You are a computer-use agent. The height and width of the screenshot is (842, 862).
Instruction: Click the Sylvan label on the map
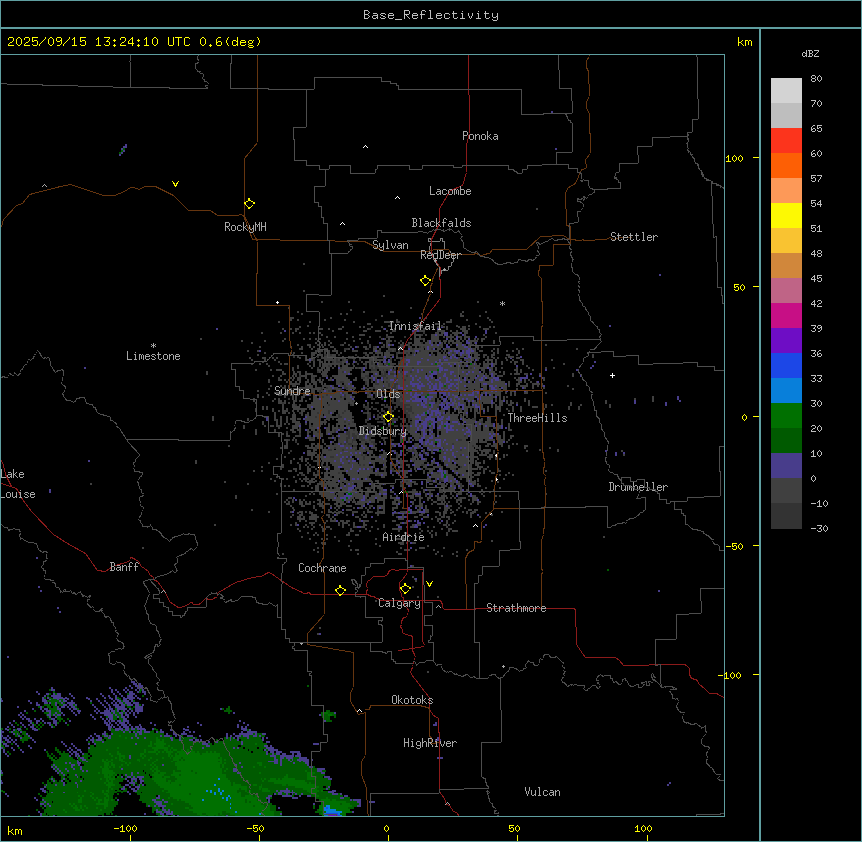(x=390, y=245)
